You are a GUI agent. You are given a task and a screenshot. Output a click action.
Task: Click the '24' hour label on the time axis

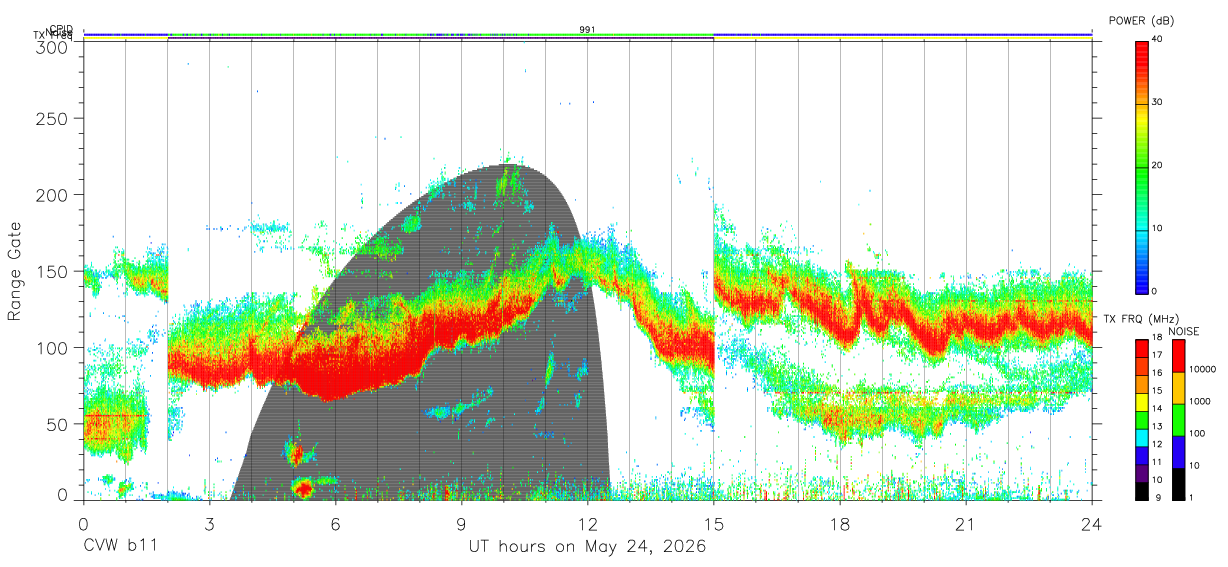(x=1092, y=524)
